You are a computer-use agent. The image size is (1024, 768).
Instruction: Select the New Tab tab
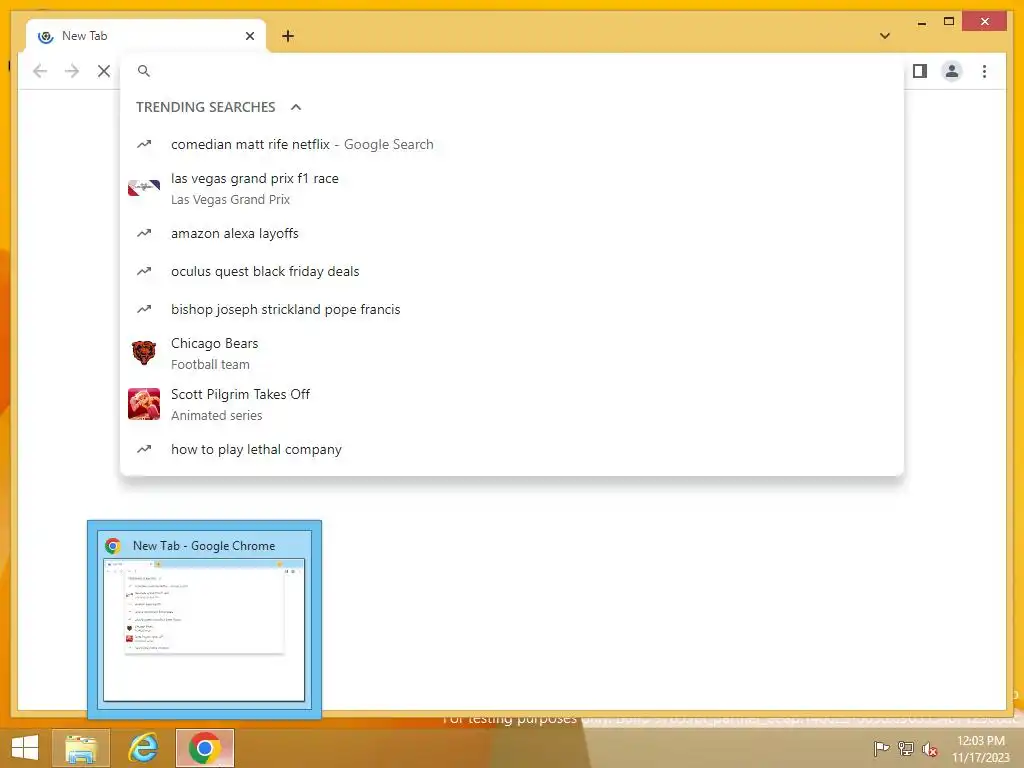point(146,36)
